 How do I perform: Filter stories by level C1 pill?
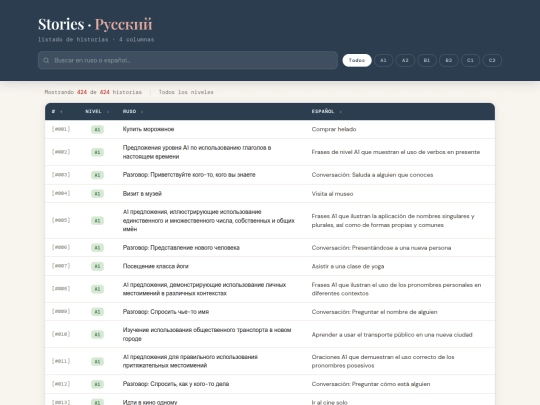tap(470, 60)
